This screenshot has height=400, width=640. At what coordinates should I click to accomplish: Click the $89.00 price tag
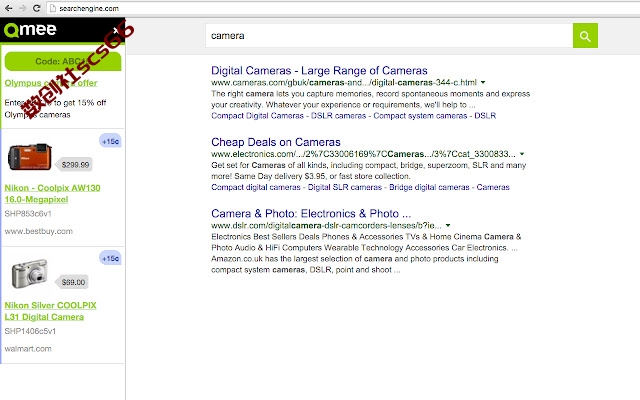[73, 282]
